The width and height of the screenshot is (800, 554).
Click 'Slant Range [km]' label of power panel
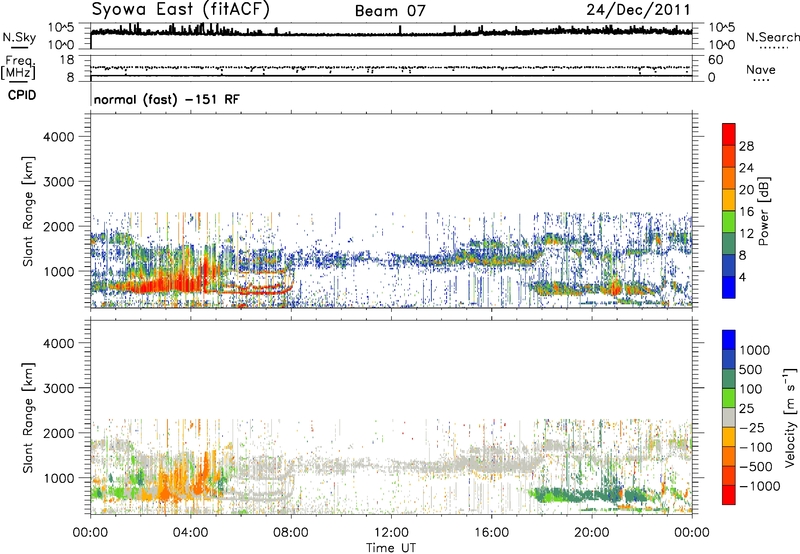pyautogui.click(x=28, y=211)
